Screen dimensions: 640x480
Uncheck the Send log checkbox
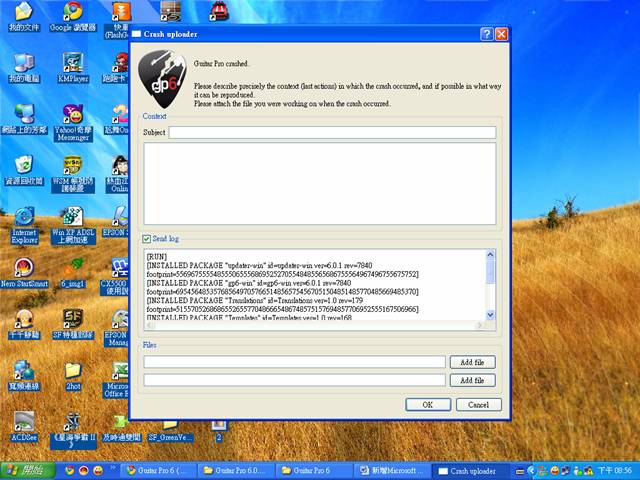point(147,239)
